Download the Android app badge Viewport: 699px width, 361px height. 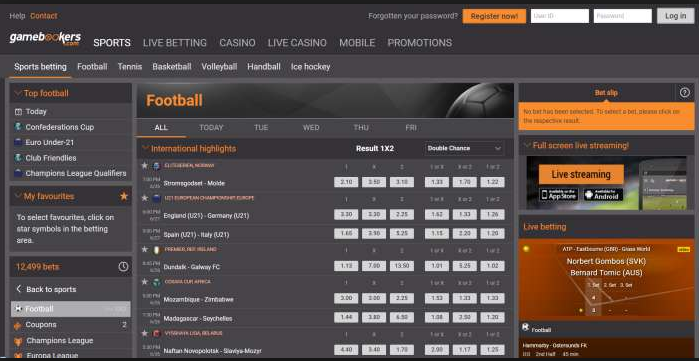click(x=603, y=195)
